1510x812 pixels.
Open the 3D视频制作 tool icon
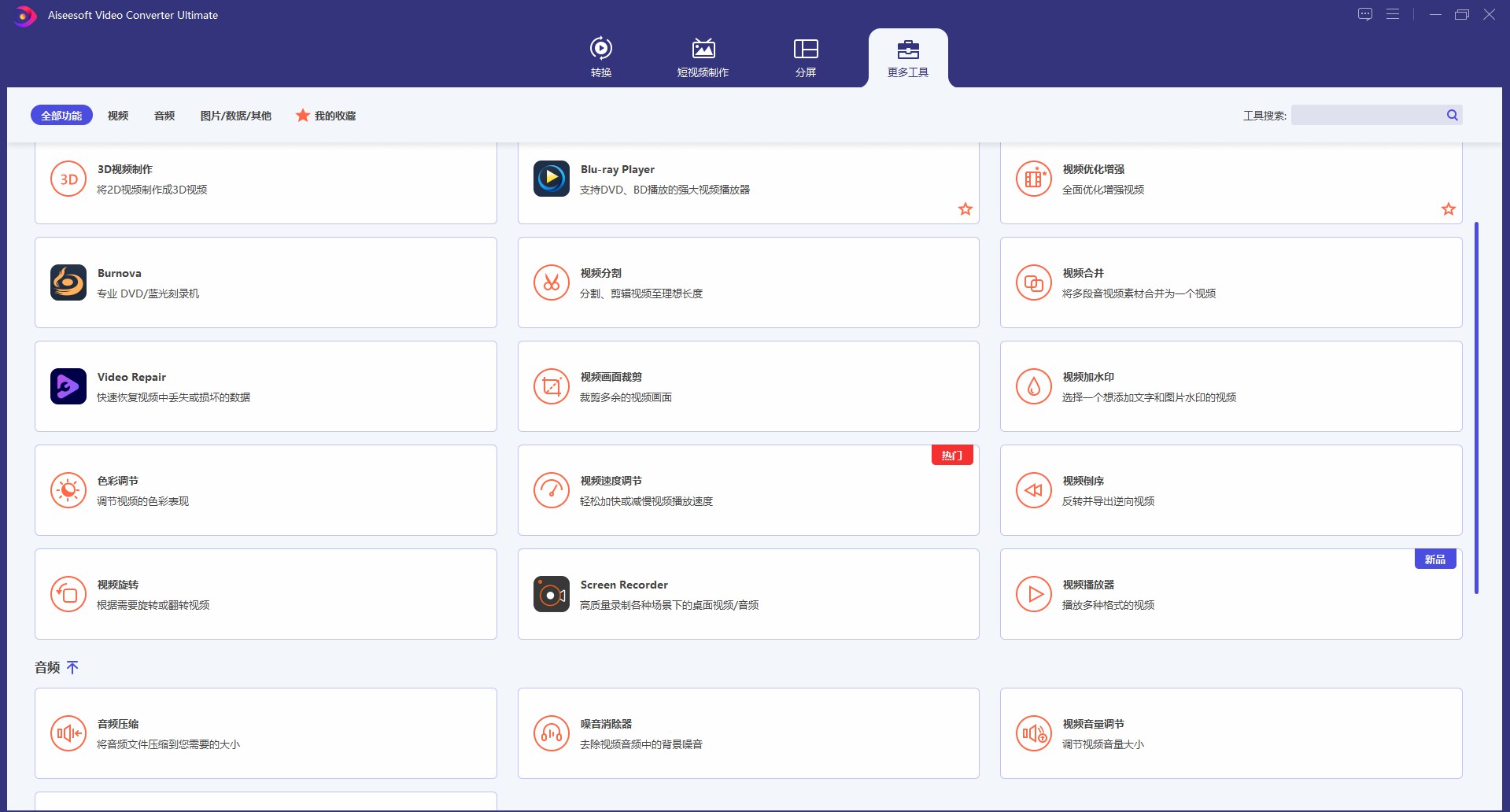(68, 179)
